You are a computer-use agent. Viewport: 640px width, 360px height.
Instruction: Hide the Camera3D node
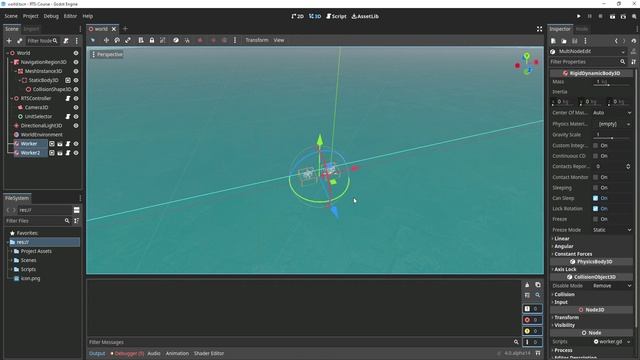tap(76, 107)
